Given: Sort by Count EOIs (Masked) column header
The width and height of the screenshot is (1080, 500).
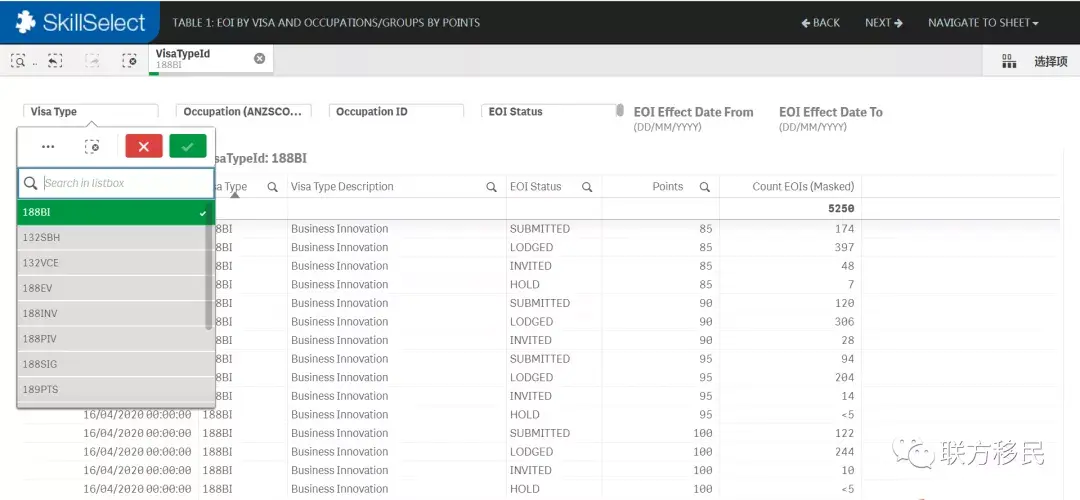Looking at the screenshot, I should click(789, 187).
